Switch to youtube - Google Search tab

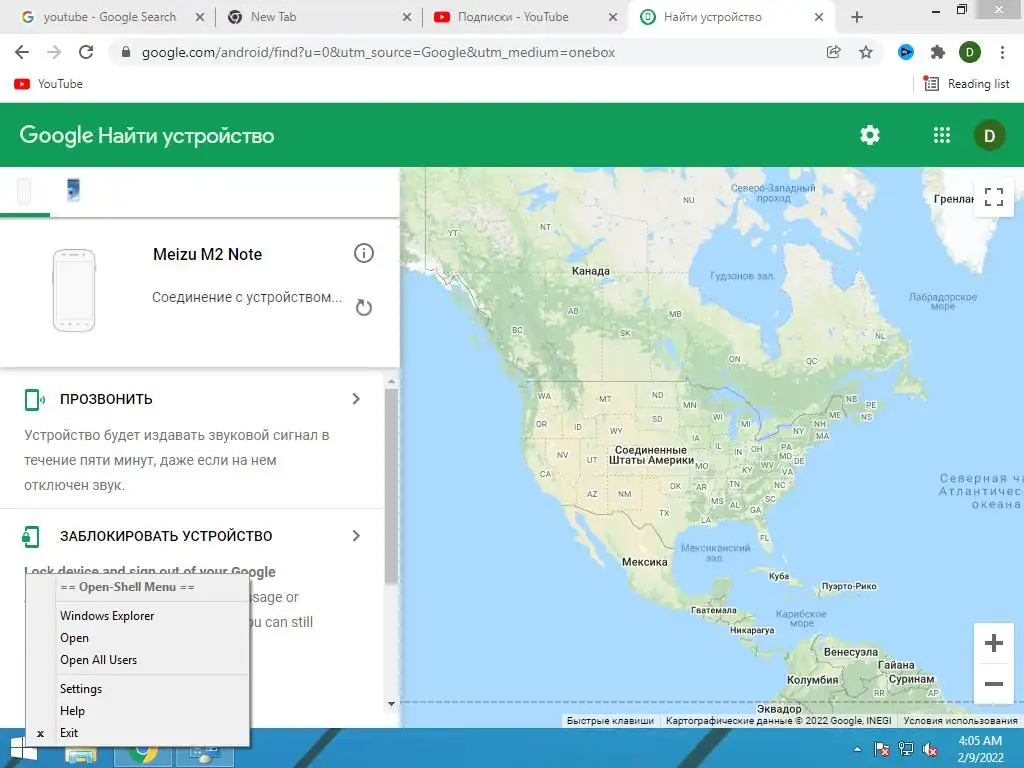pyautogui.click(x=110, y=17)
